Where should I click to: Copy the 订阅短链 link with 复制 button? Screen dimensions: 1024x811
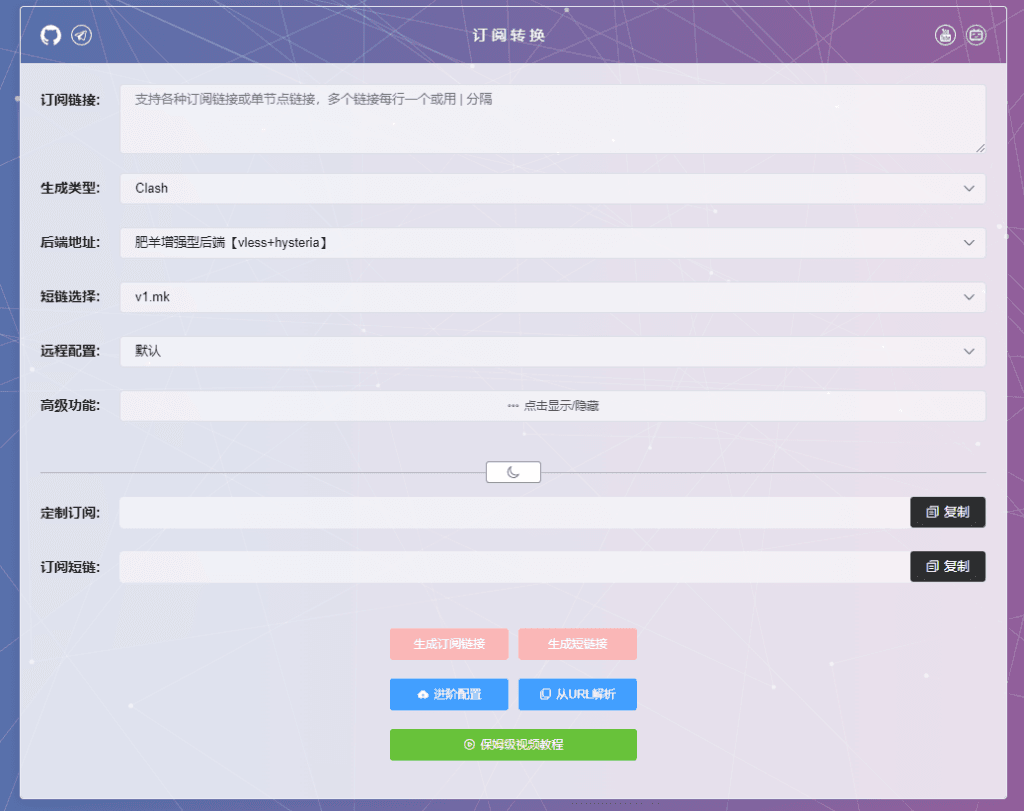(x=947, y=566)
